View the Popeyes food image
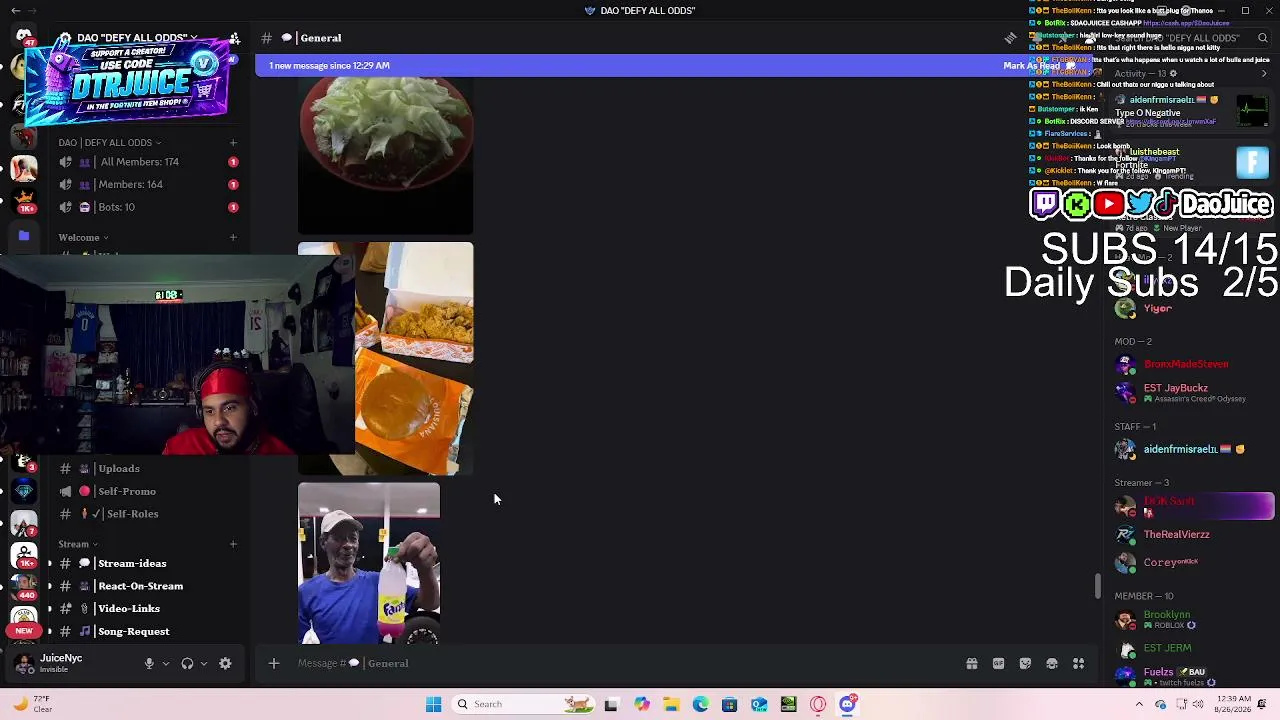This screenshot has height=720, width=1280. tap(385, 358)
